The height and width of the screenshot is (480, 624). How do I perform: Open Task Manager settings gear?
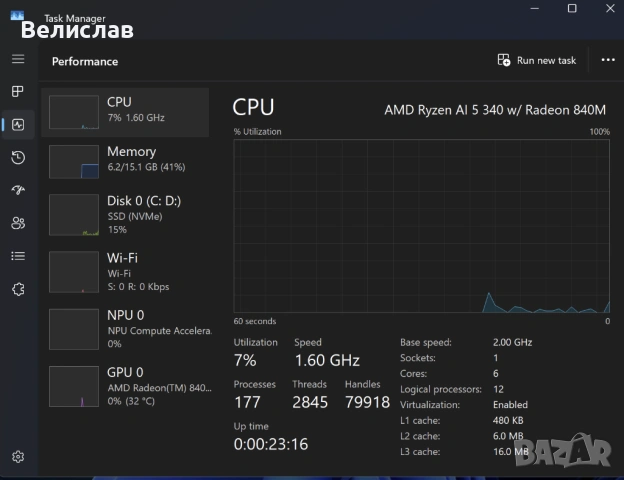pos(18,457)
